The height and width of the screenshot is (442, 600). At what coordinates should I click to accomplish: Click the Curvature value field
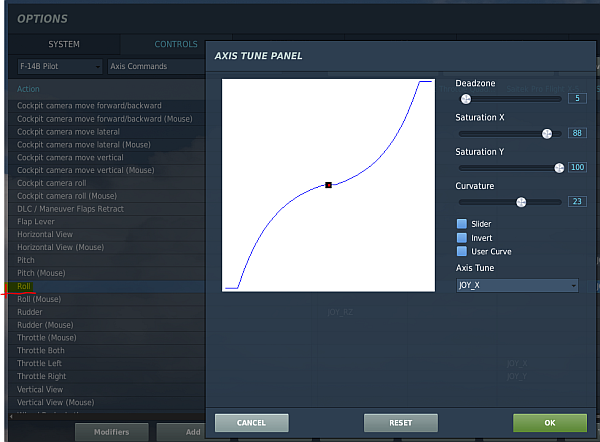[577, 201]
